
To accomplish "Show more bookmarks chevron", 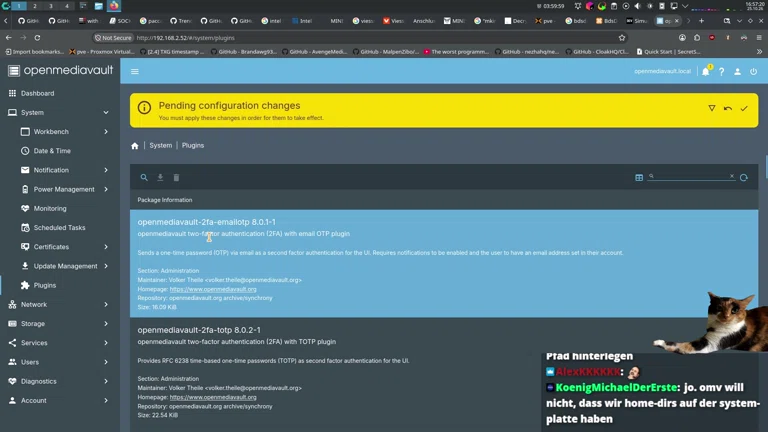I will point(759,51).
